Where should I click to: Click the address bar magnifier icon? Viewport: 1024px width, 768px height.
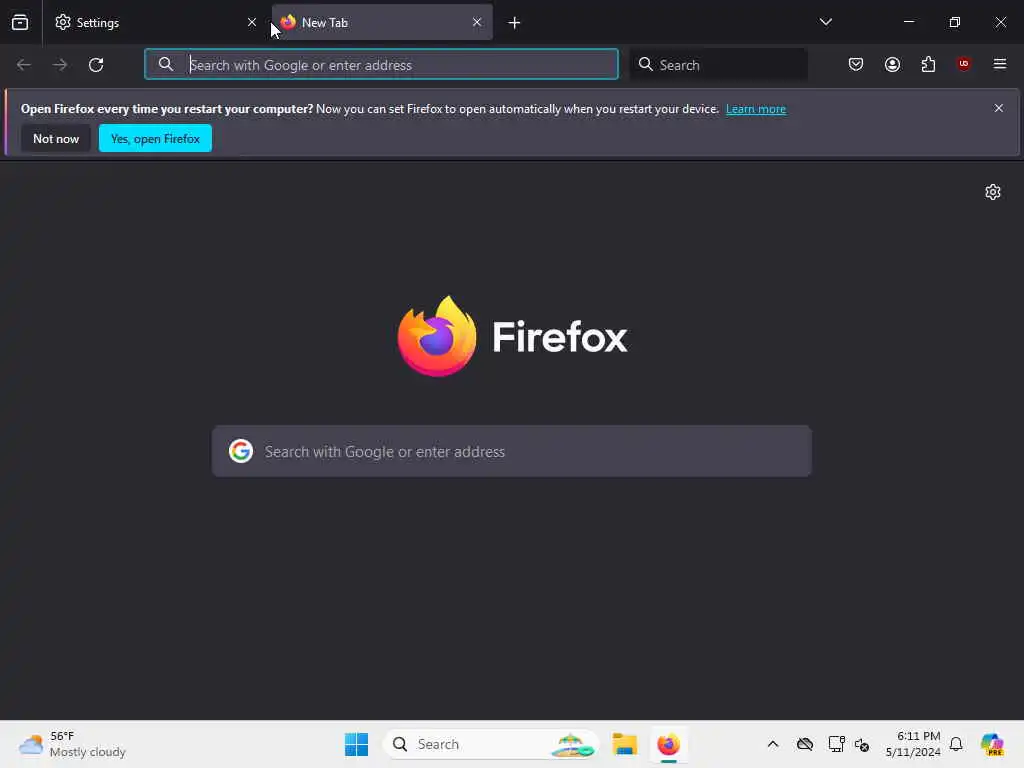click(166, 64)
